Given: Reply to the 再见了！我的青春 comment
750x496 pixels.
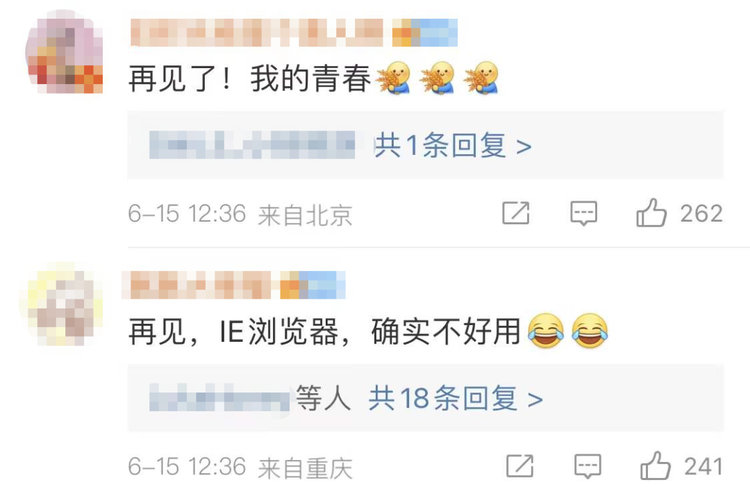Looking at the screenshot, I should click(x=584, y=213).
